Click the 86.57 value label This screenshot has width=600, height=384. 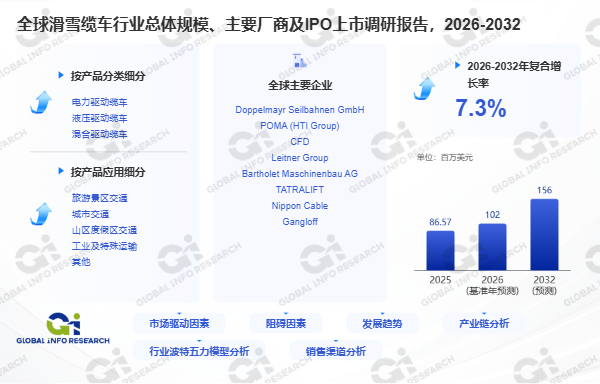440,222
